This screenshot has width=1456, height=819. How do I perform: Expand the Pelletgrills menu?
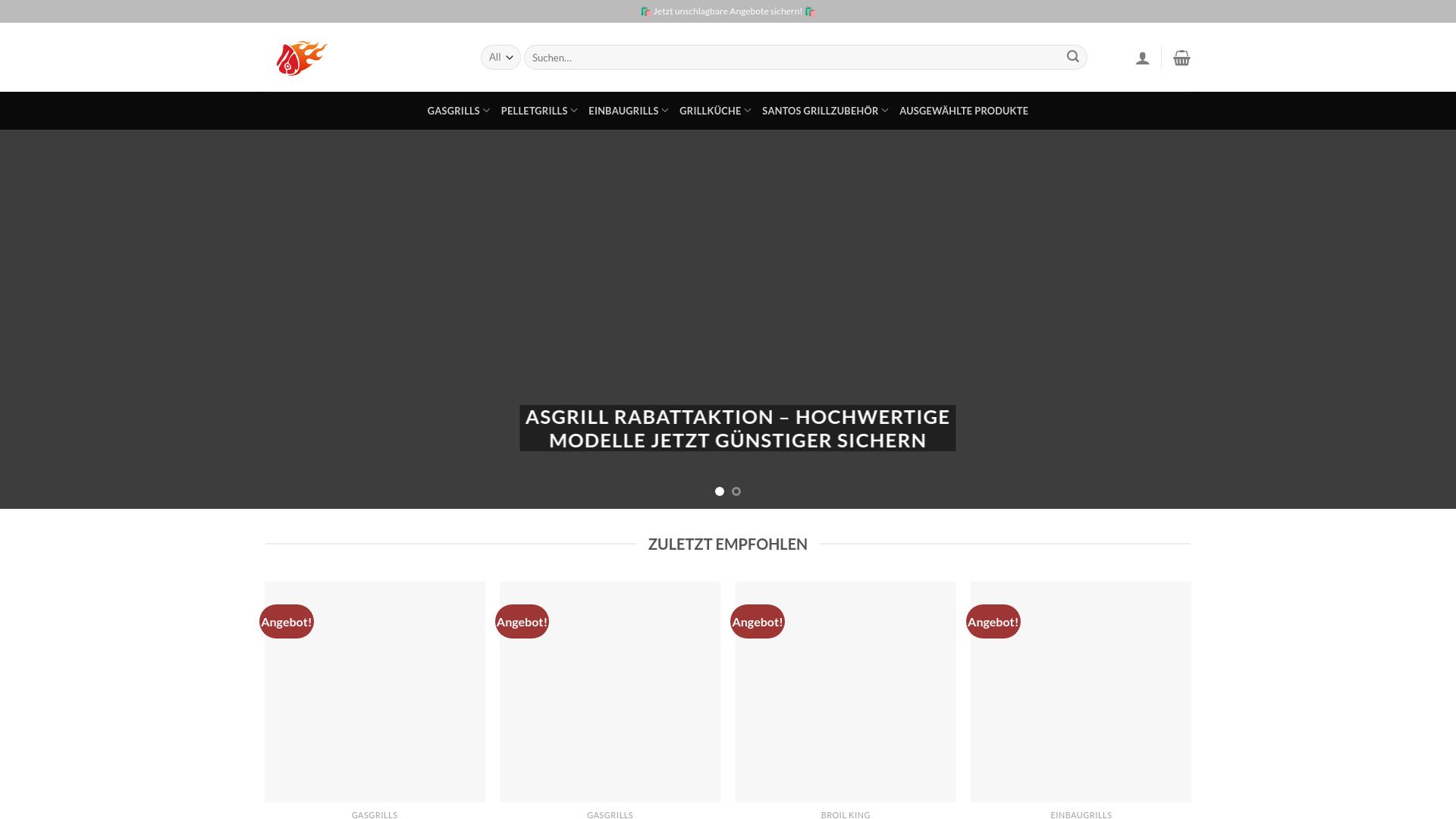tap(538, 111)
